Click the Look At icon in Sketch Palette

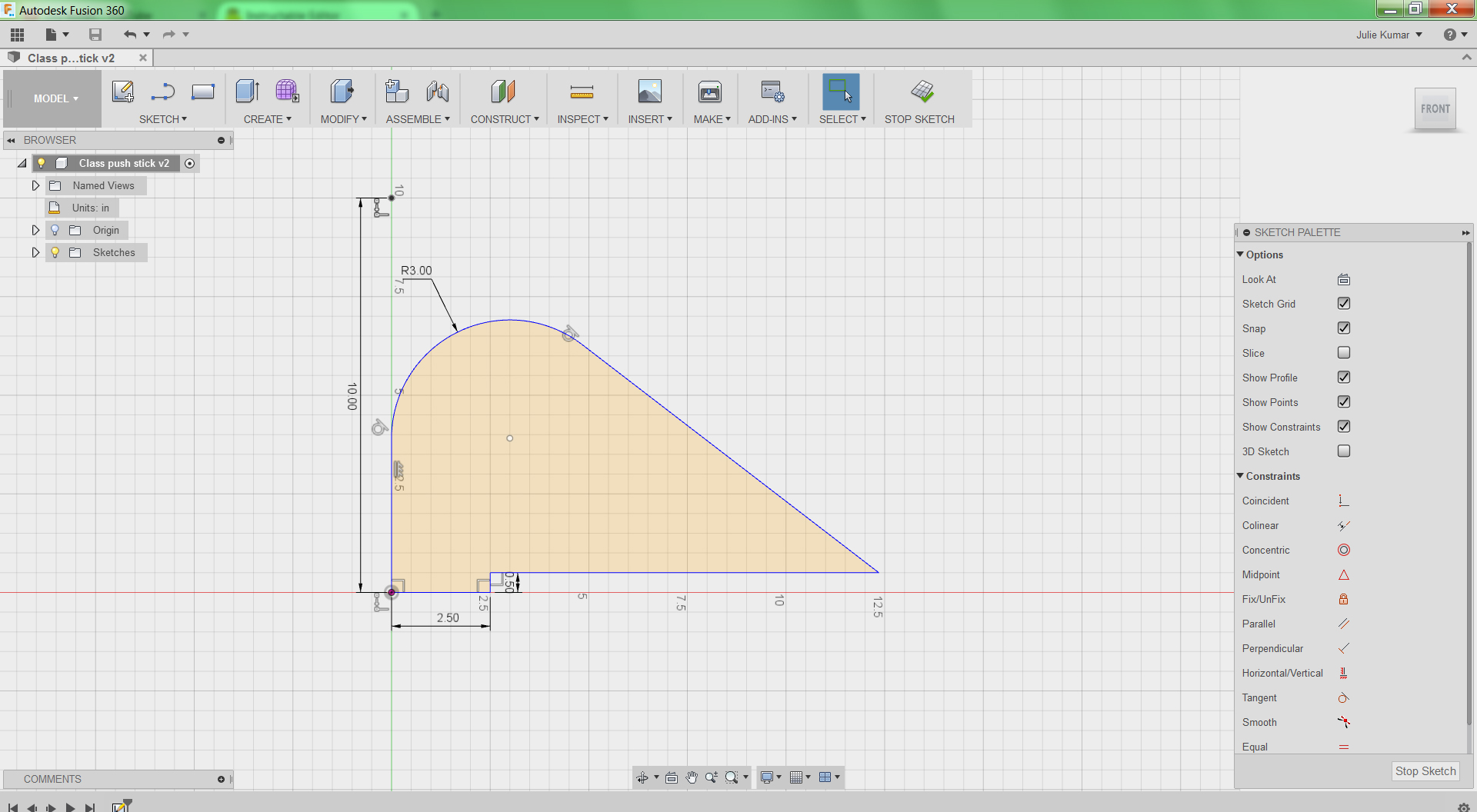[1344, 280]
